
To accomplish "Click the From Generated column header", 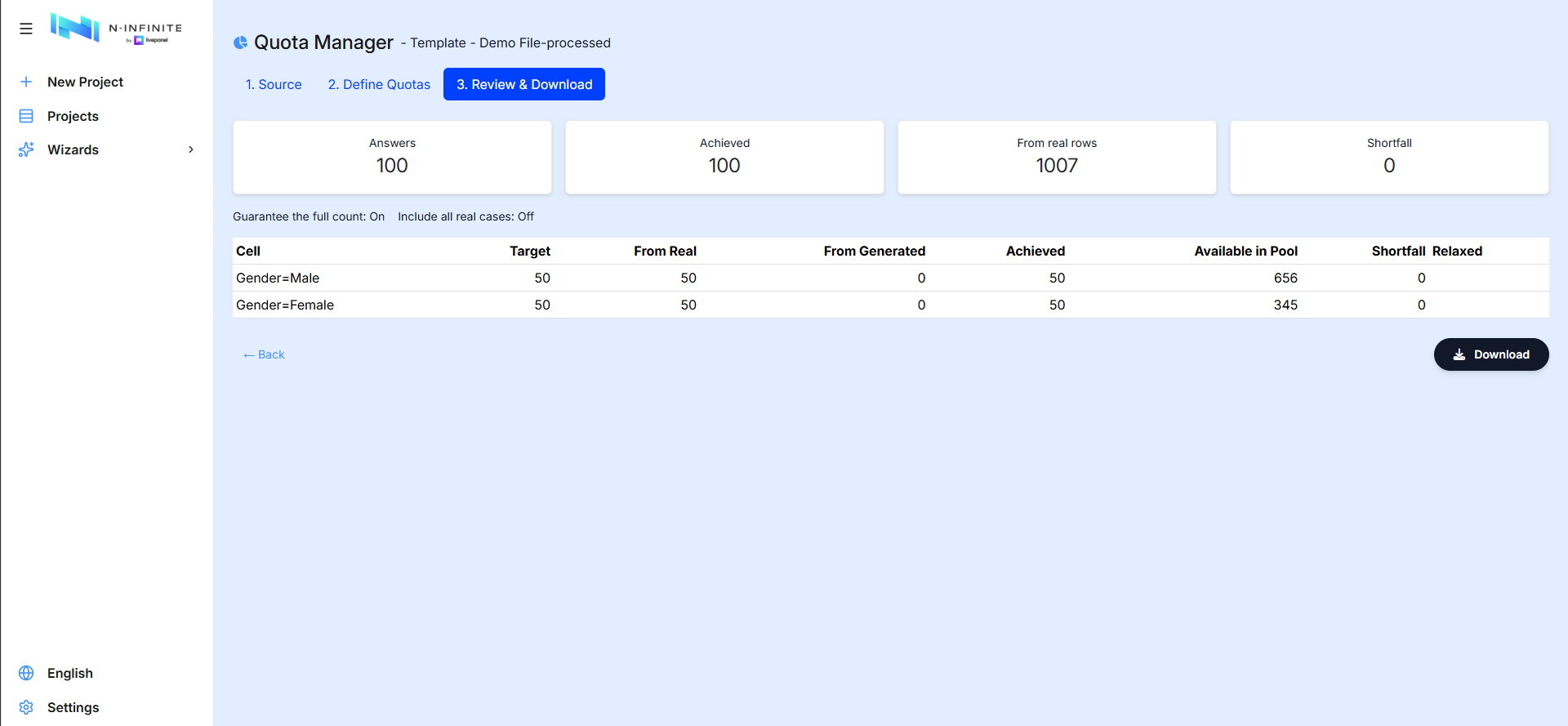I will click(x=874, y=251).
